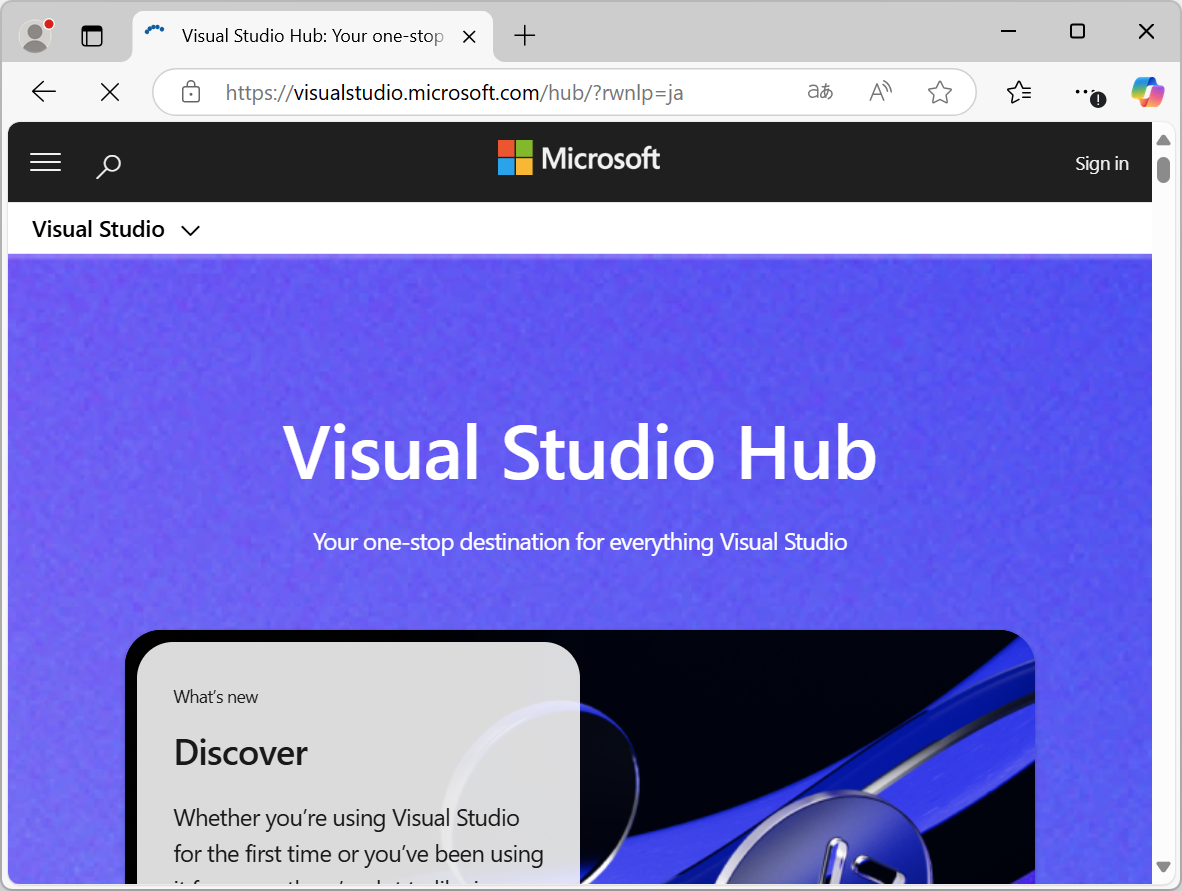The width and height of the screenshot is (1182, 891).
Task: Click the Microsoft logo
Action: (x=578, y=157)
